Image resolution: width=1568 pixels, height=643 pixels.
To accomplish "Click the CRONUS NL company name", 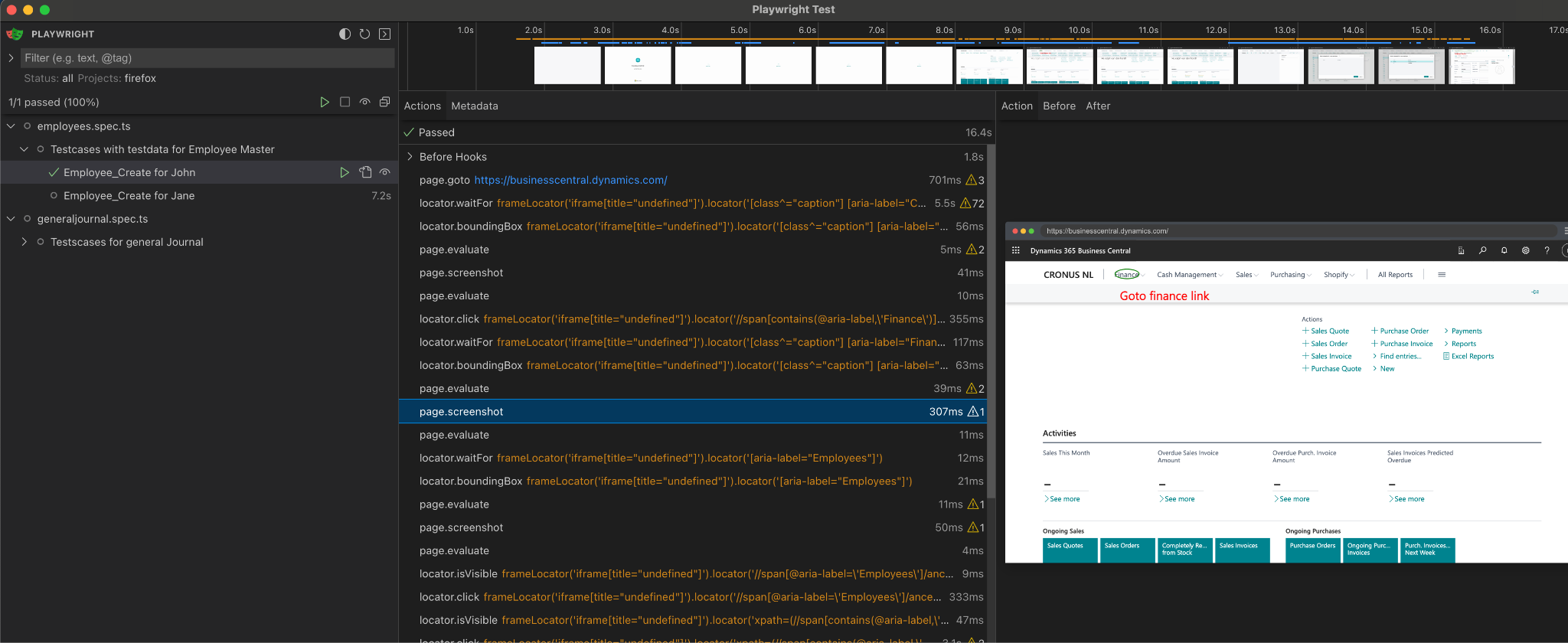I will point(1068,275).
